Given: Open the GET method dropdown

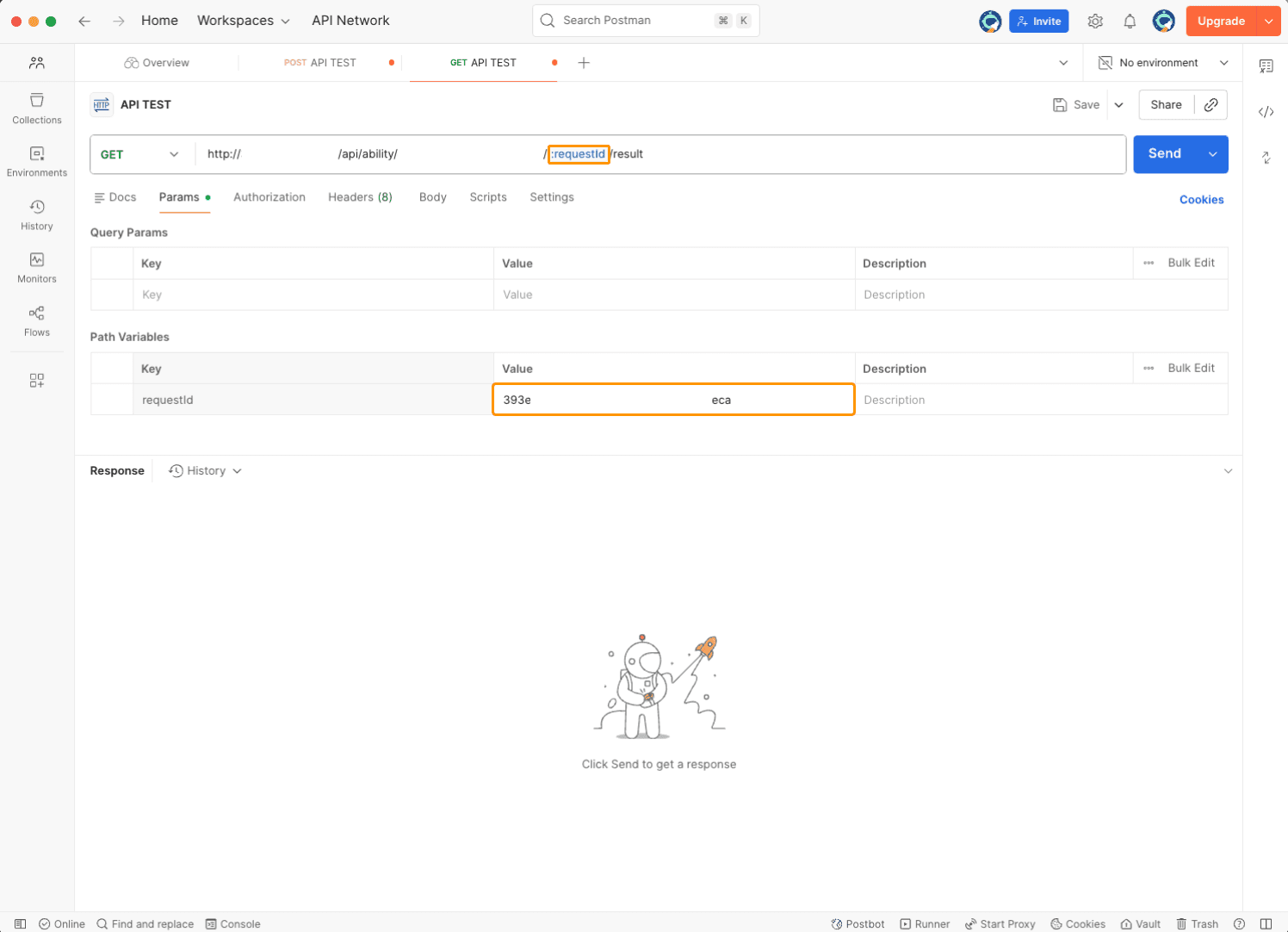Looking at the screenshot, I should [x=140, y=154].
